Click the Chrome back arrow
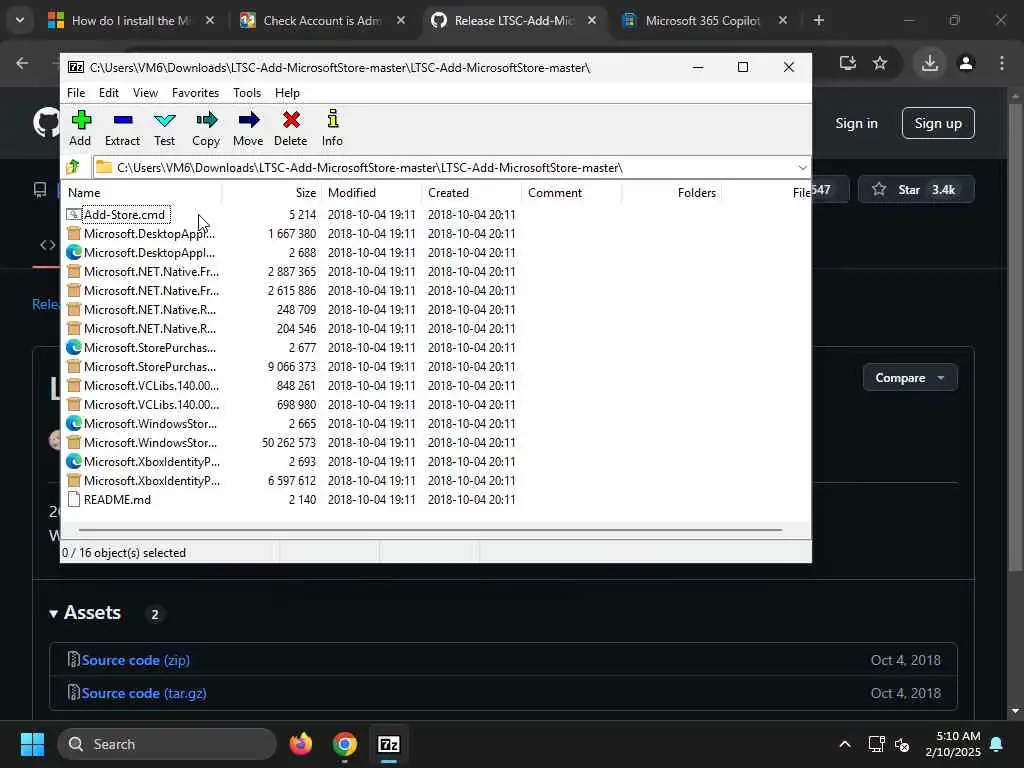Screen dimensions: 1024x768 (x=22, y=63)
